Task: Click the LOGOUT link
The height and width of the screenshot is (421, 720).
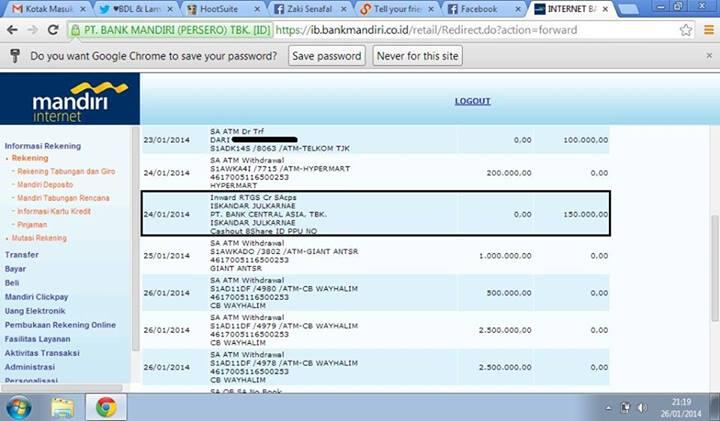Action: [472, 101]
